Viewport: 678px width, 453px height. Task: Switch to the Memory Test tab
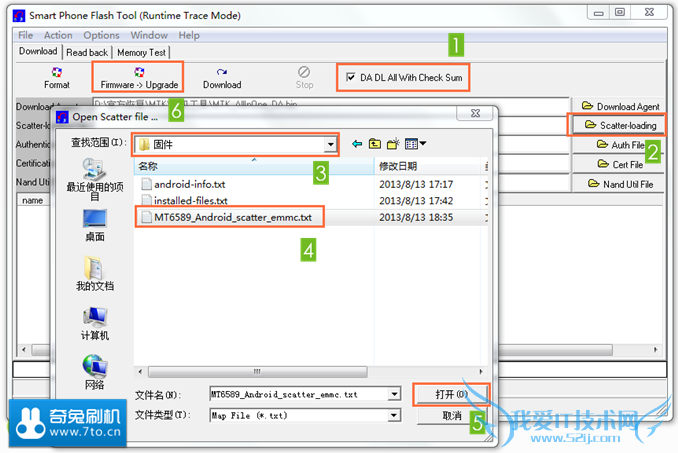tap(141, 52)
